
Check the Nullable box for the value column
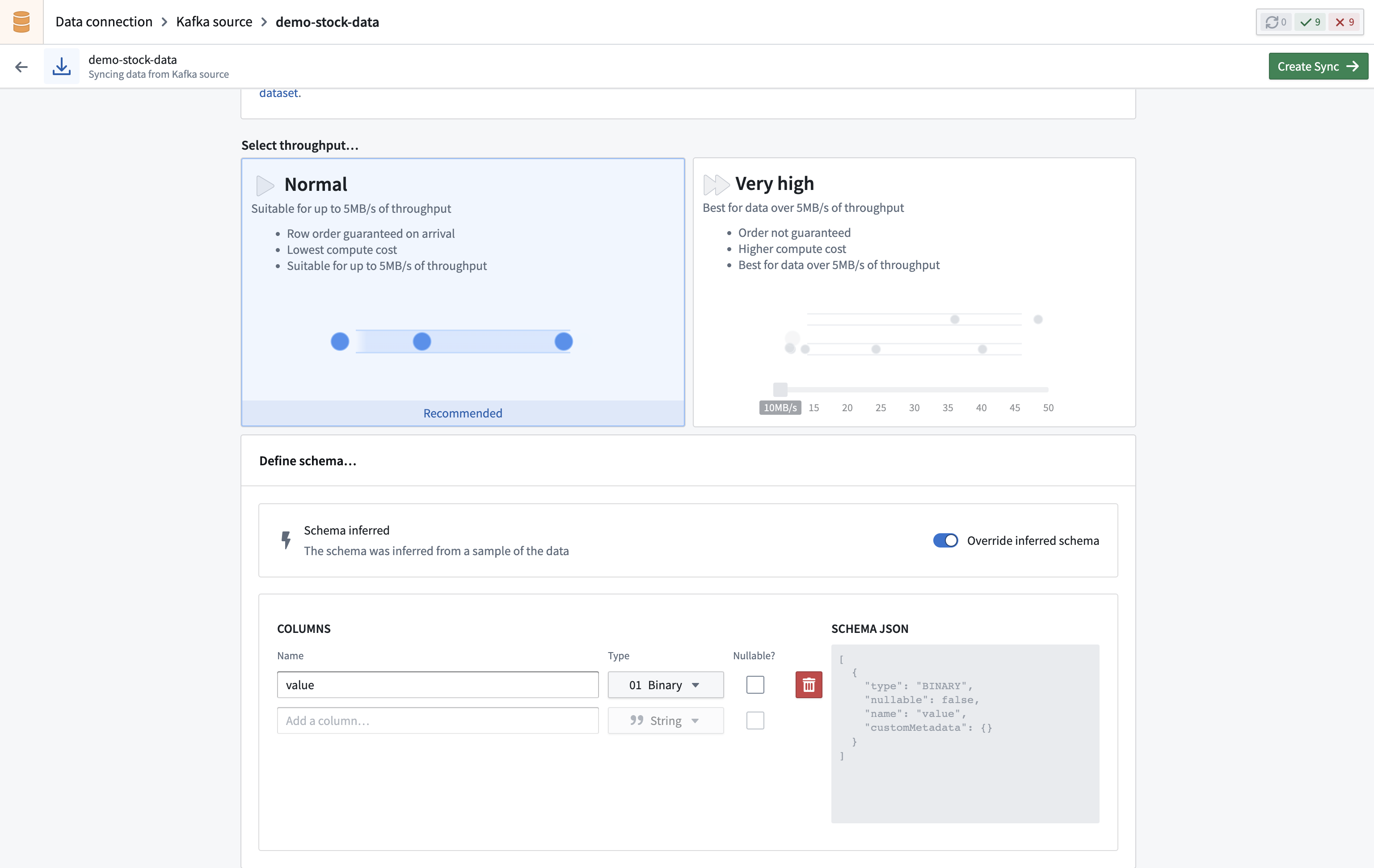point(755,685)
